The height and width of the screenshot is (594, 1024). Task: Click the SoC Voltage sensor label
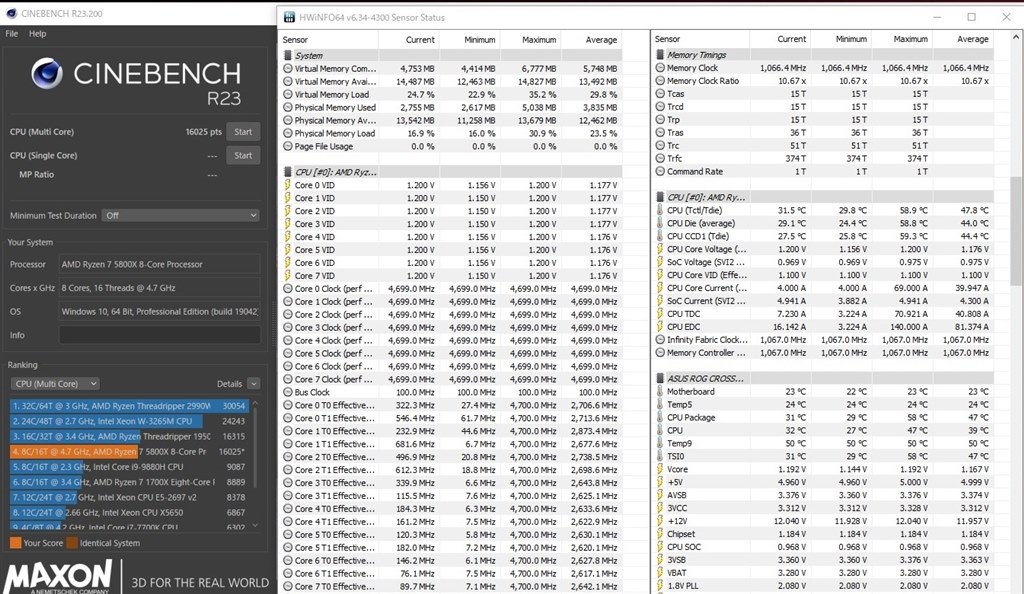(x=706, y=262)
